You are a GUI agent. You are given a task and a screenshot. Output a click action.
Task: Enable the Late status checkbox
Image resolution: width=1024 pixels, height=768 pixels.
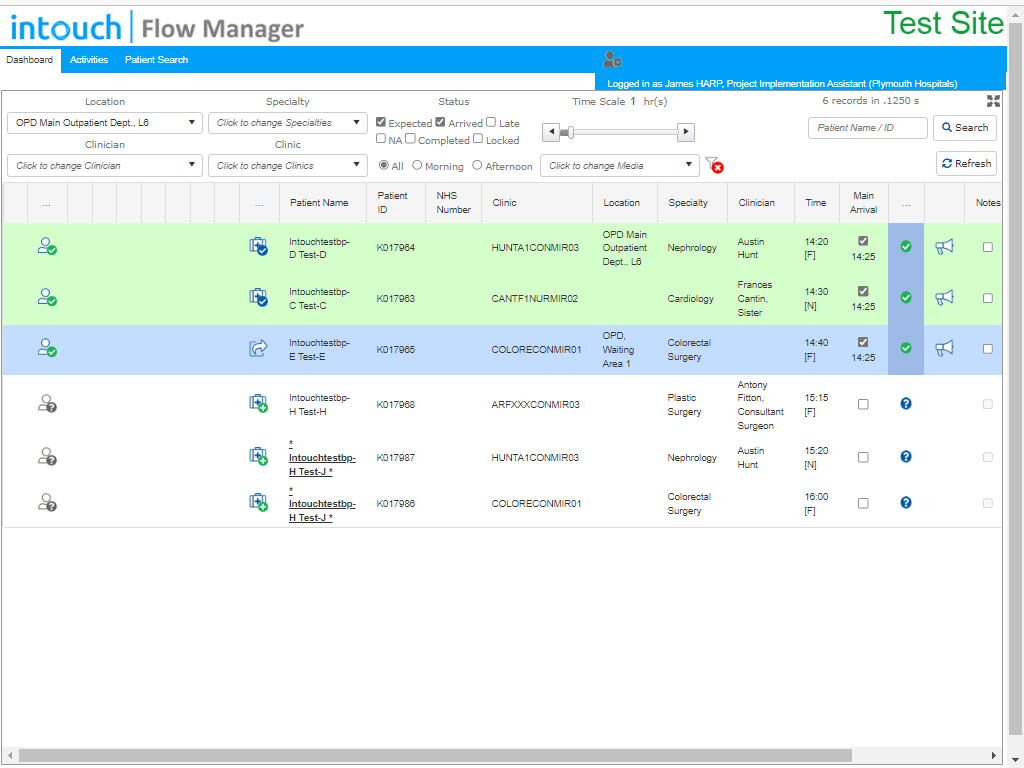coord(491,121)
